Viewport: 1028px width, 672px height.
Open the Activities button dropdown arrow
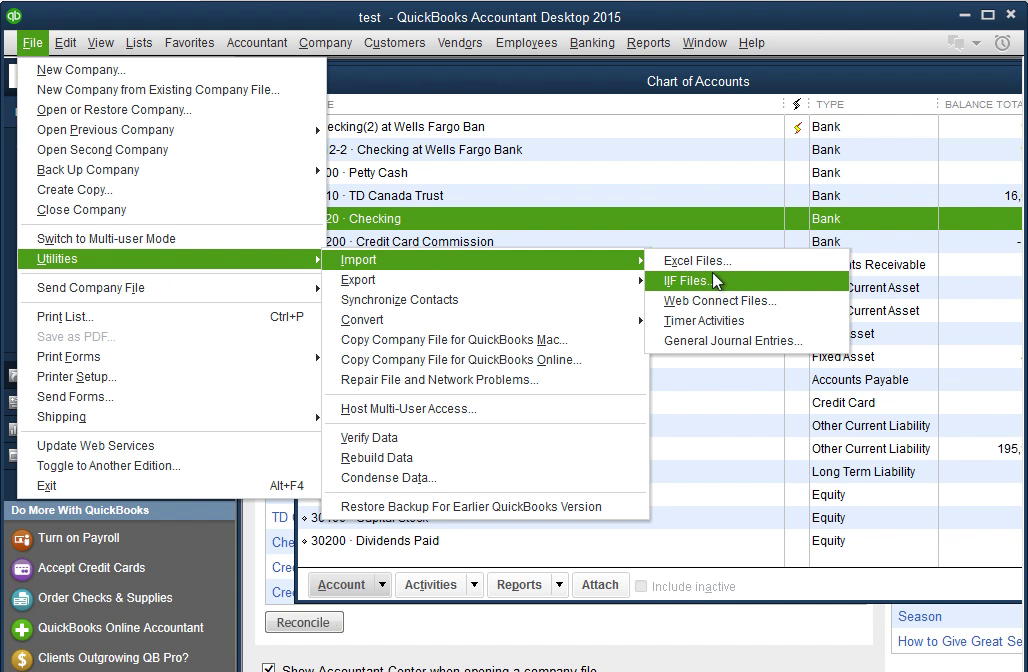point(474,584)
